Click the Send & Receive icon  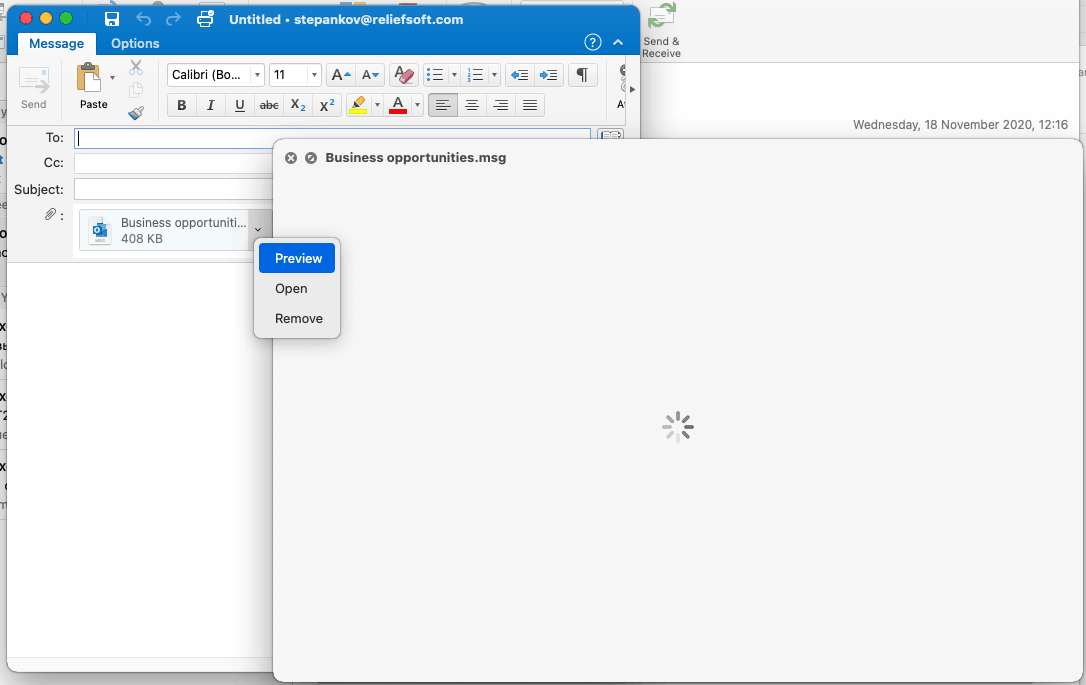click(661, 18)
